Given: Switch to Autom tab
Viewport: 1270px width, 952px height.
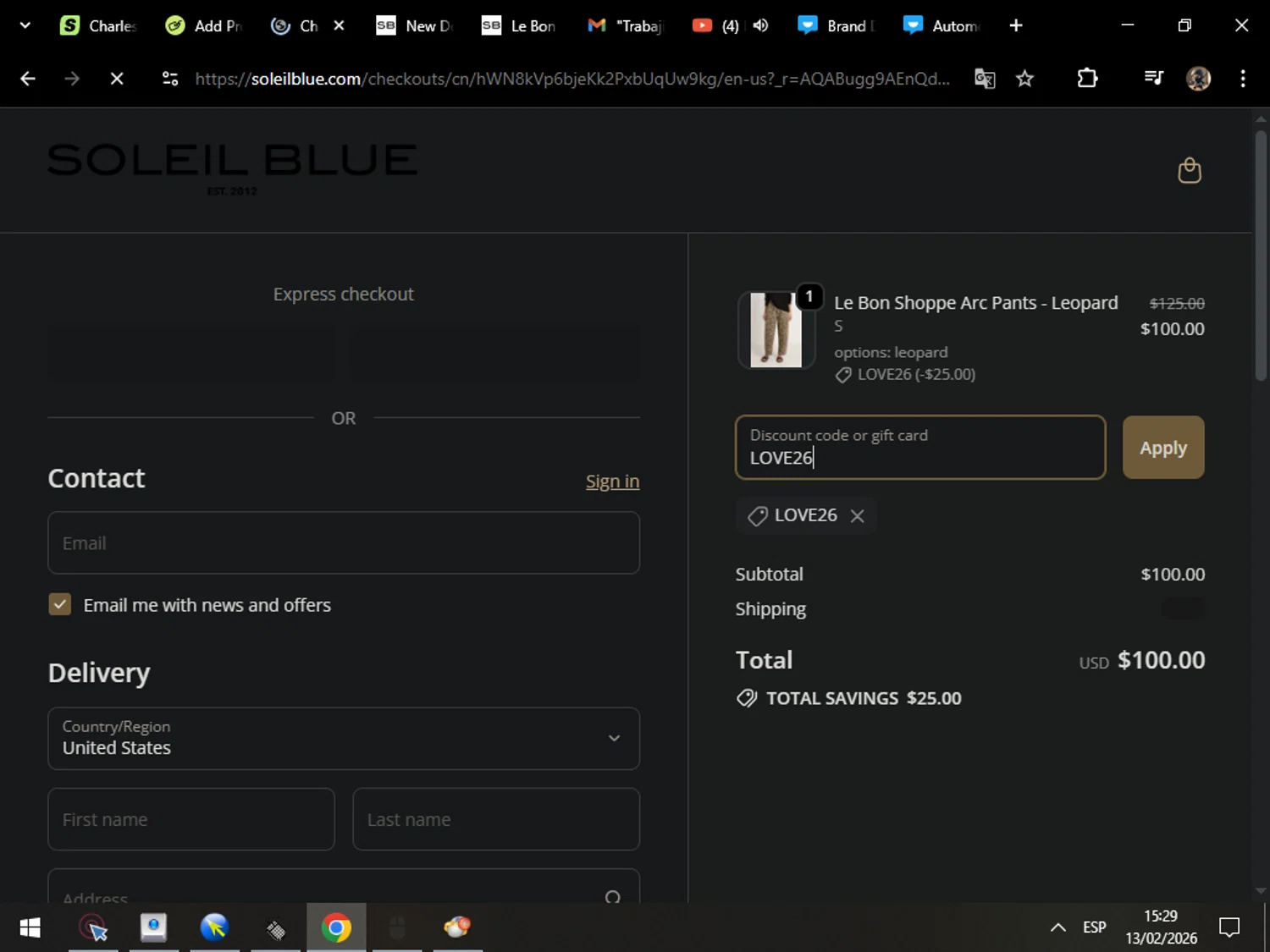Looking at the screenshot, I should (x=941, y=25).
